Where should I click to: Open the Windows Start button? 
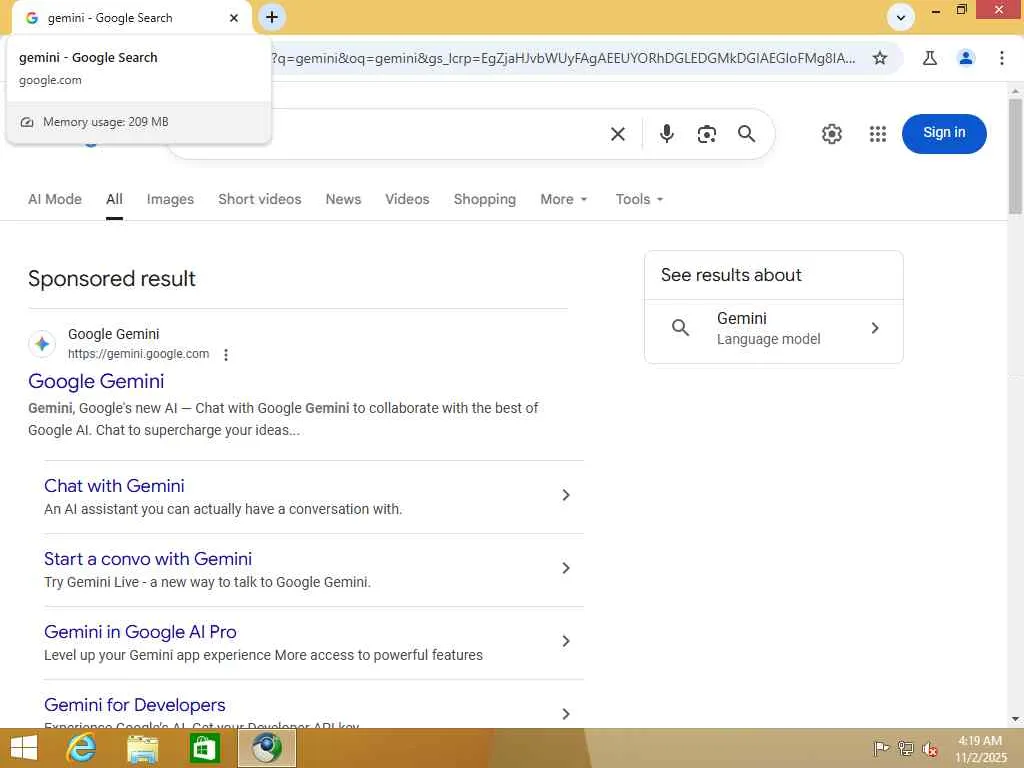click(x=24, y=748)
